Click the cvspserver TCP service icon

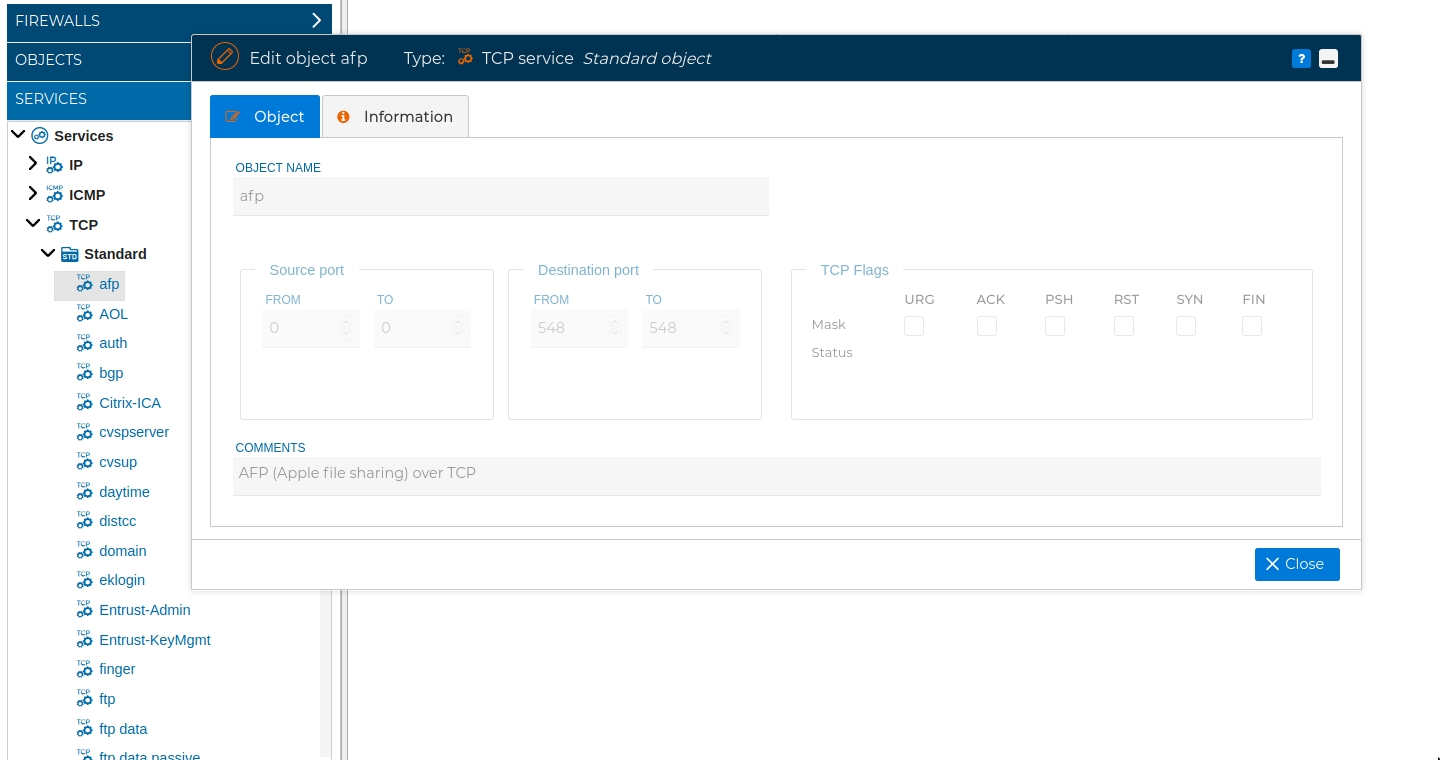[x=85, y=432]
